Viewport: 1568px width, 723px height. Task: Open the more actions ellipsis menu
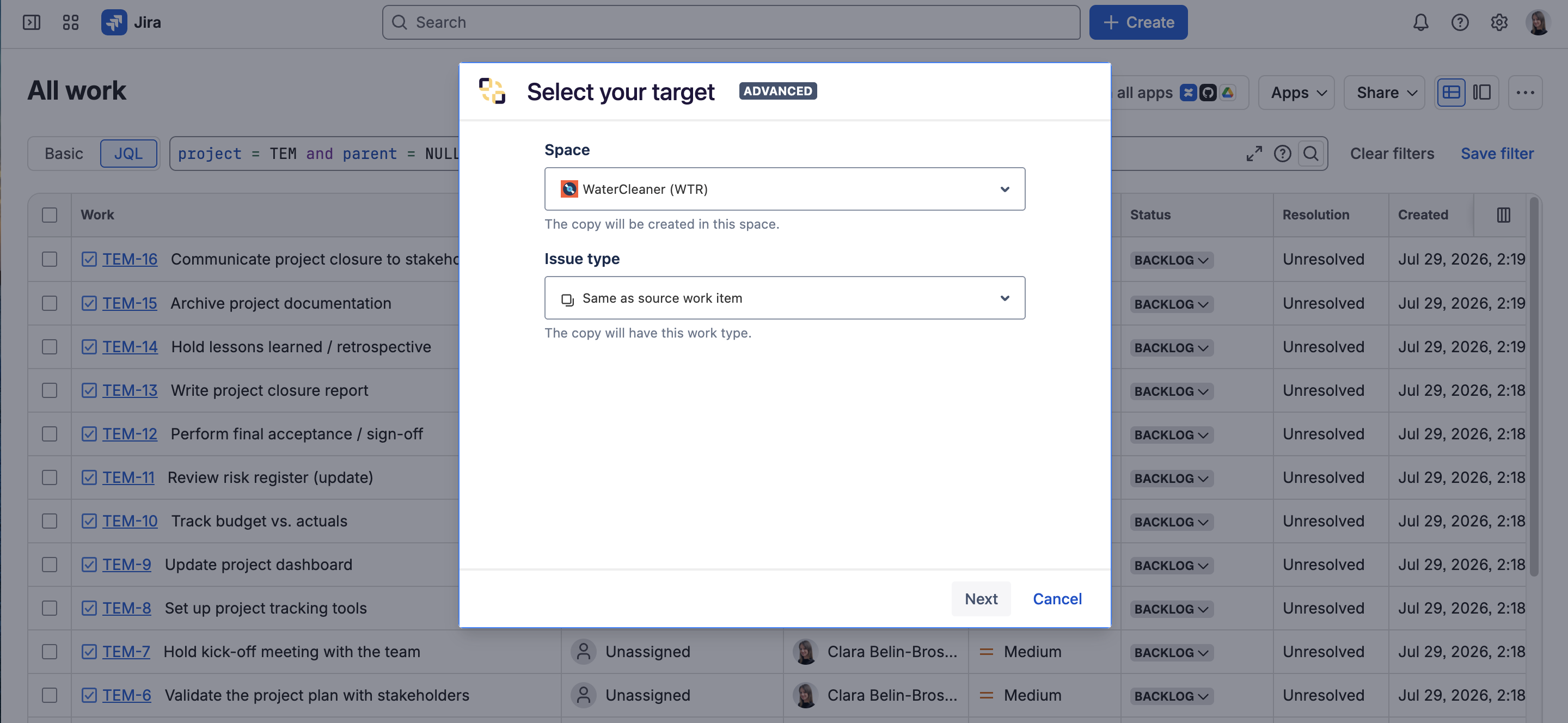[x=1525, y=93]
